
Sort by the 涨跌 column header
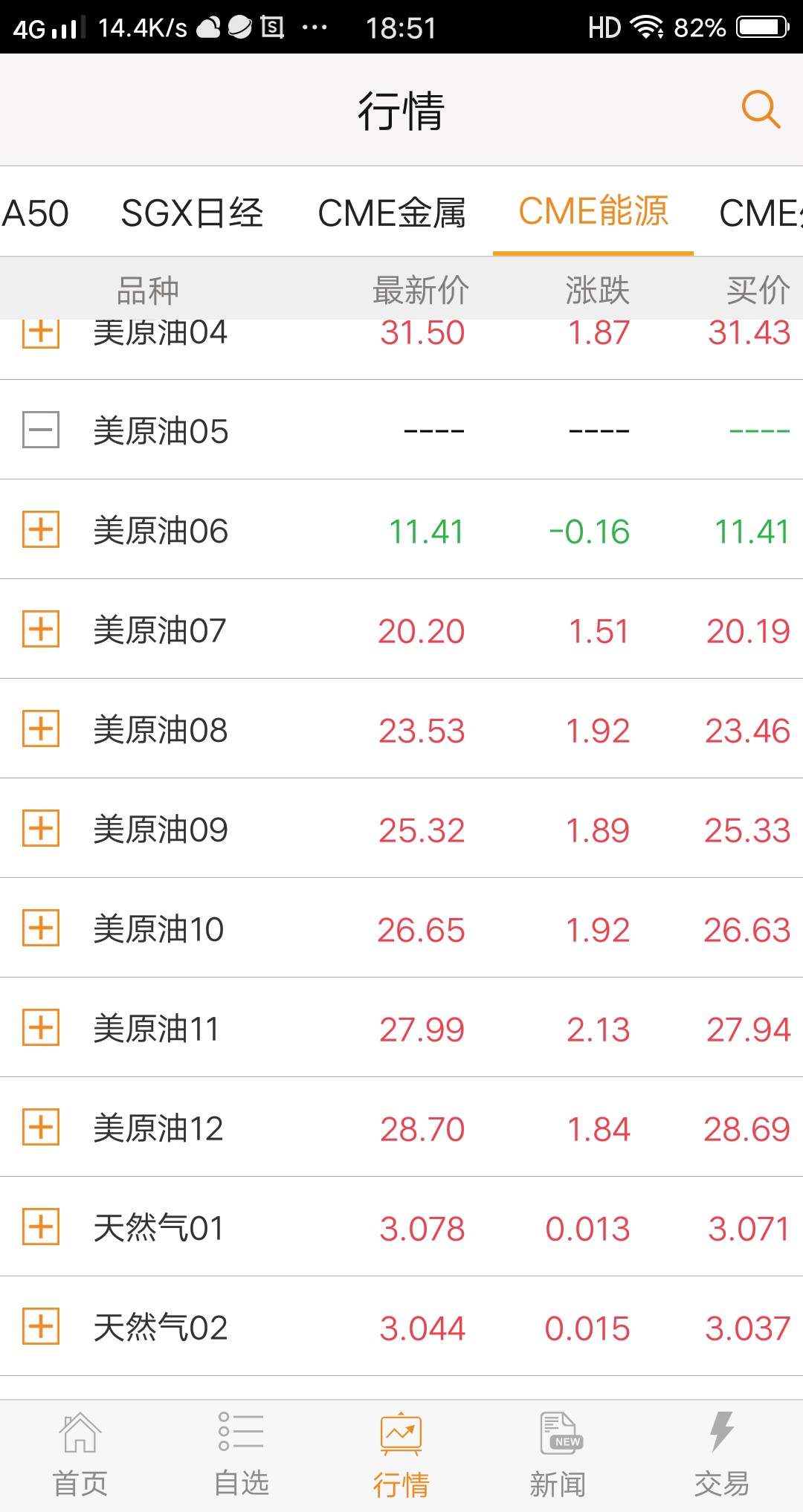(x=597, y=290)
